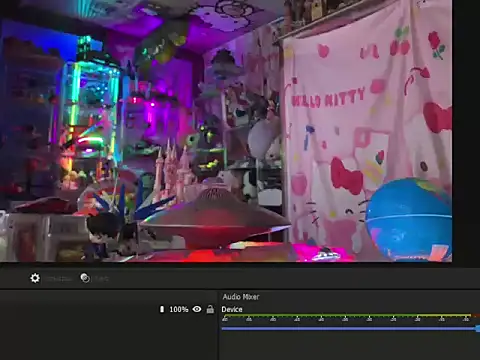Click the webcam preview canvas
This screenshot has width=480, height=360.
click(226, 131)
